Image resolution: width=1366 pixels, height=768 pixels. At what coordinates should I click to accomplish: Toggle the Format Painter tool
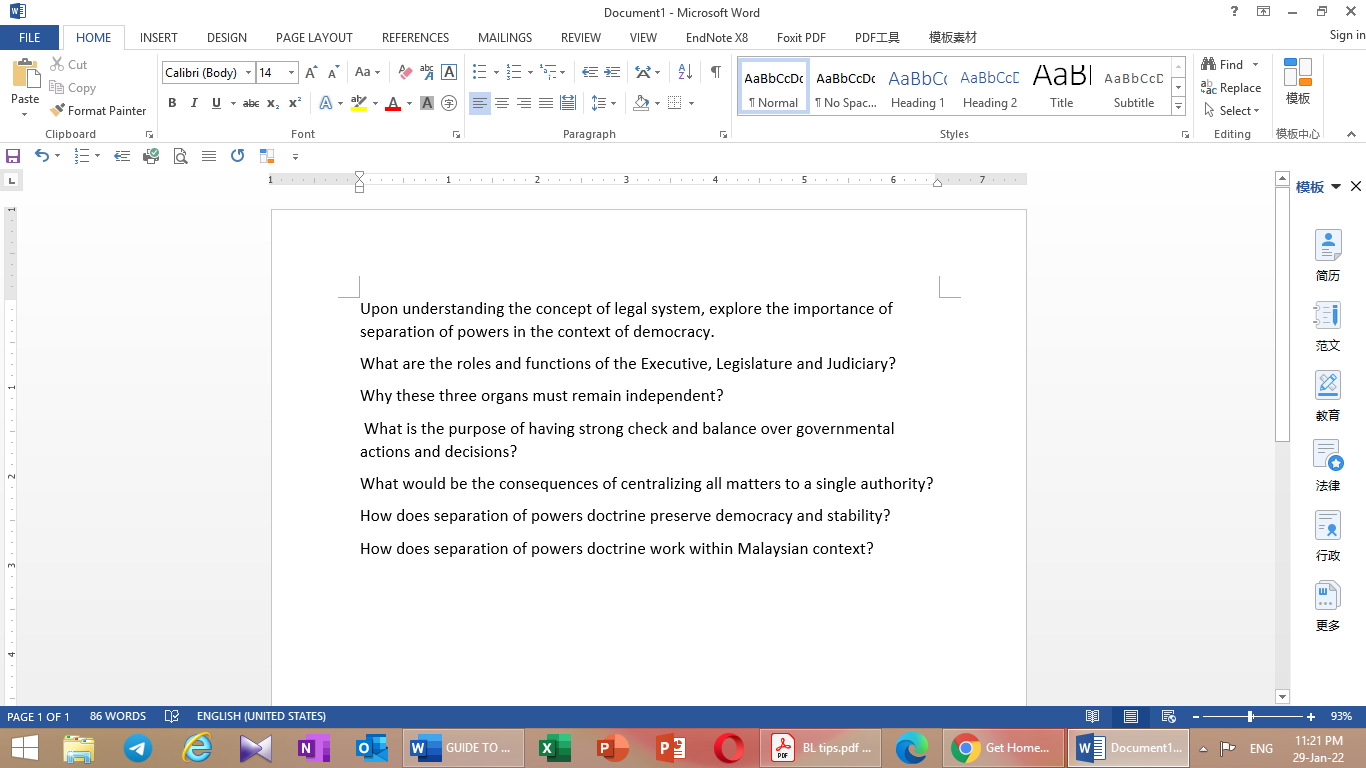(97, 110)
